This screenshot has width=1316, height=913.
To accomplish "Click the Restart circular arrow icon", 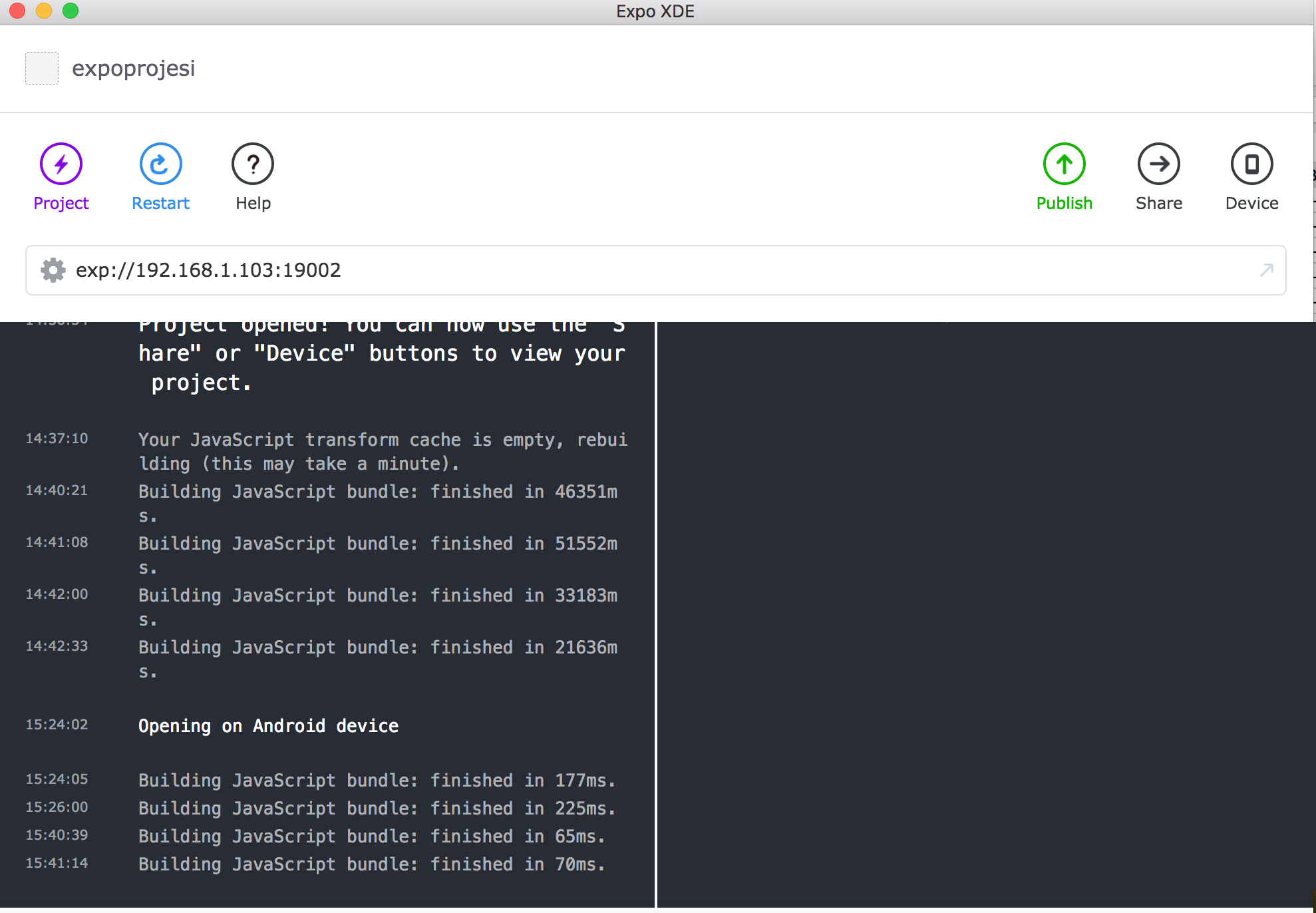I will (x=160, y=164).
